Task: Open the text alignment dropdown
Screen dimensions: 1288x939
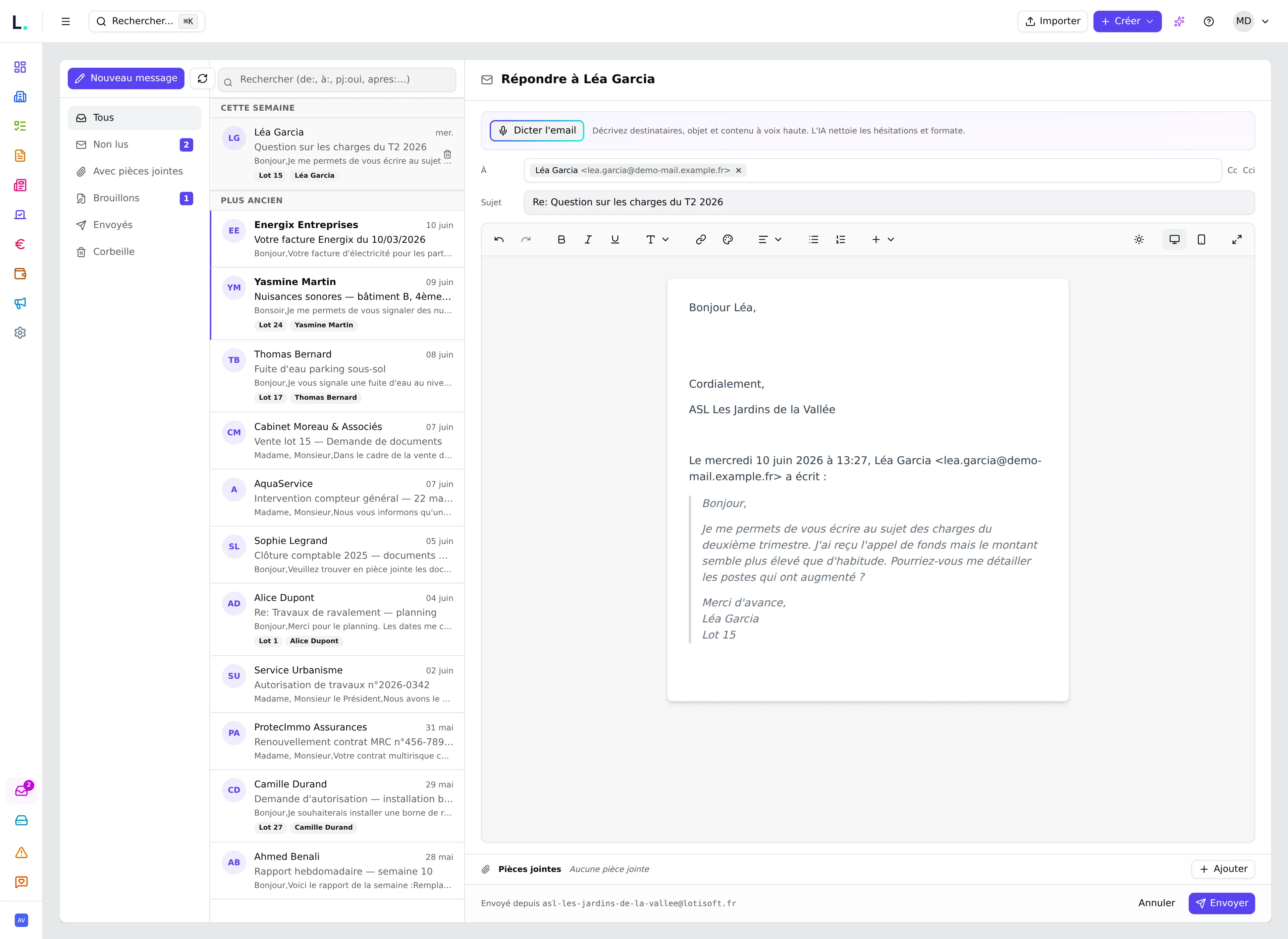Action: (770, 240)
